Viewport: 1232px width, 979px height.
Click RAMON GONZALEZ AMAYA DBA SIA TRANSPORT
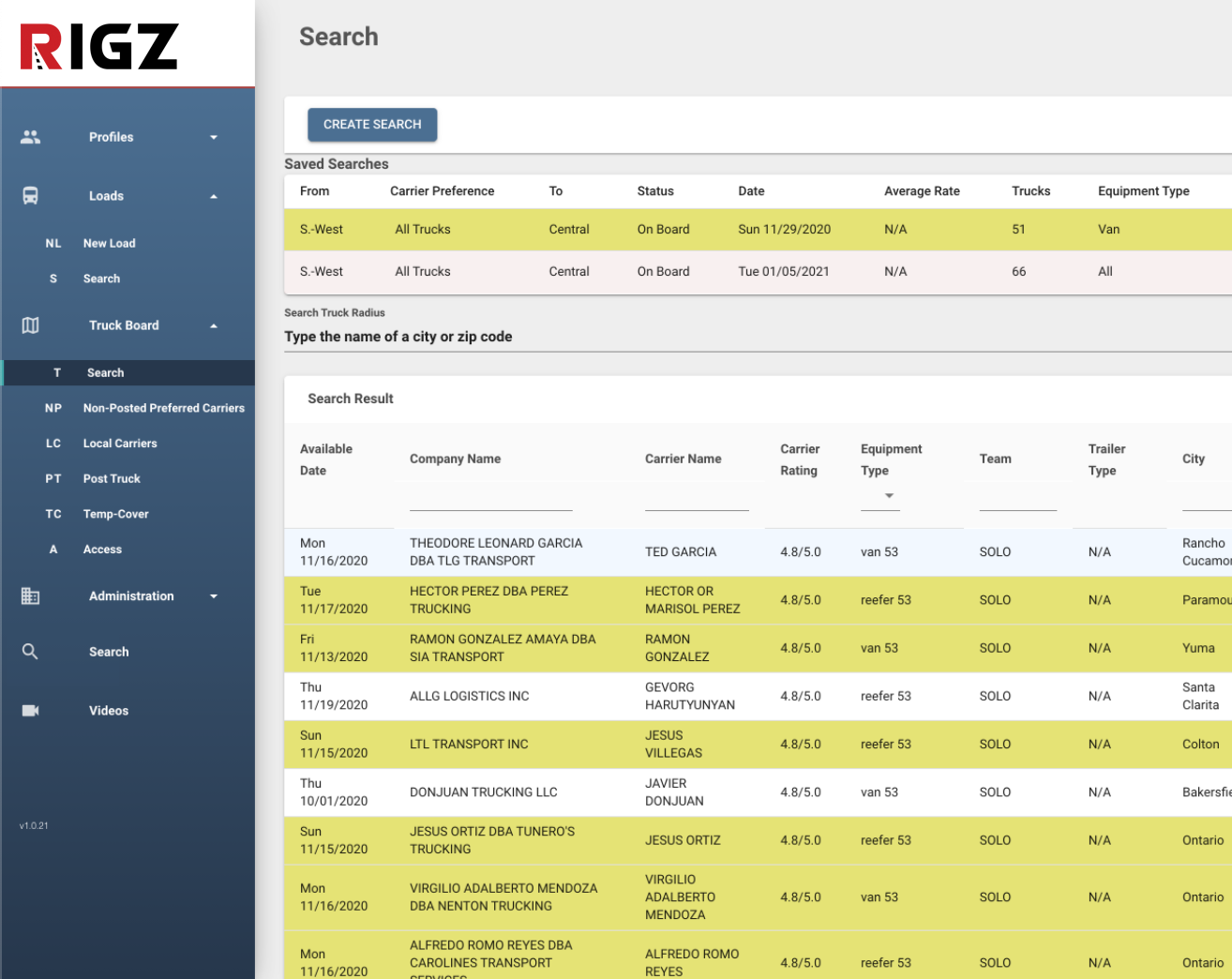503,647
